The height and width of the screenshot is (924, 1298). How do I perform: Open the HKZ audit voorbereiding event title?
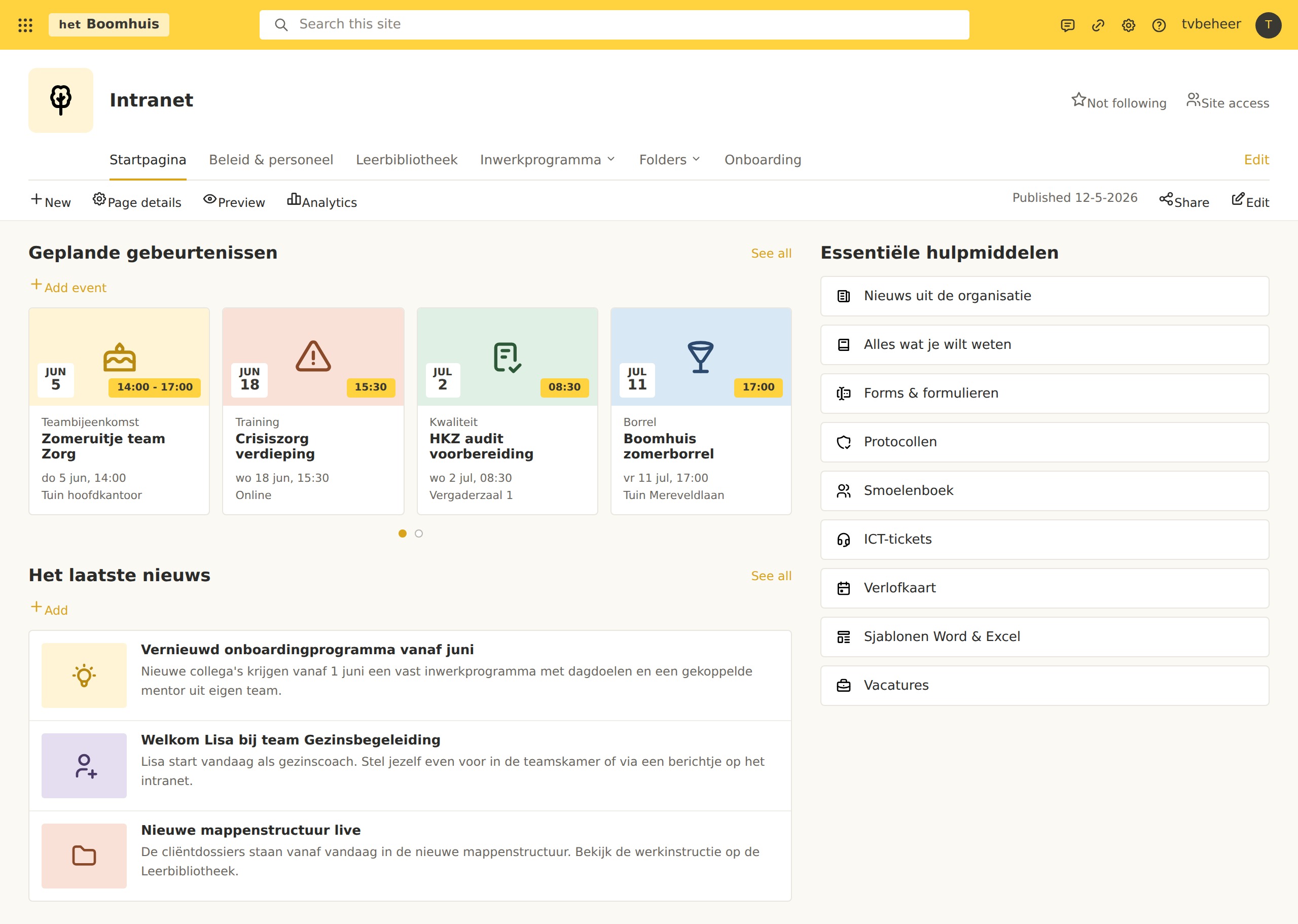(481, 446)
